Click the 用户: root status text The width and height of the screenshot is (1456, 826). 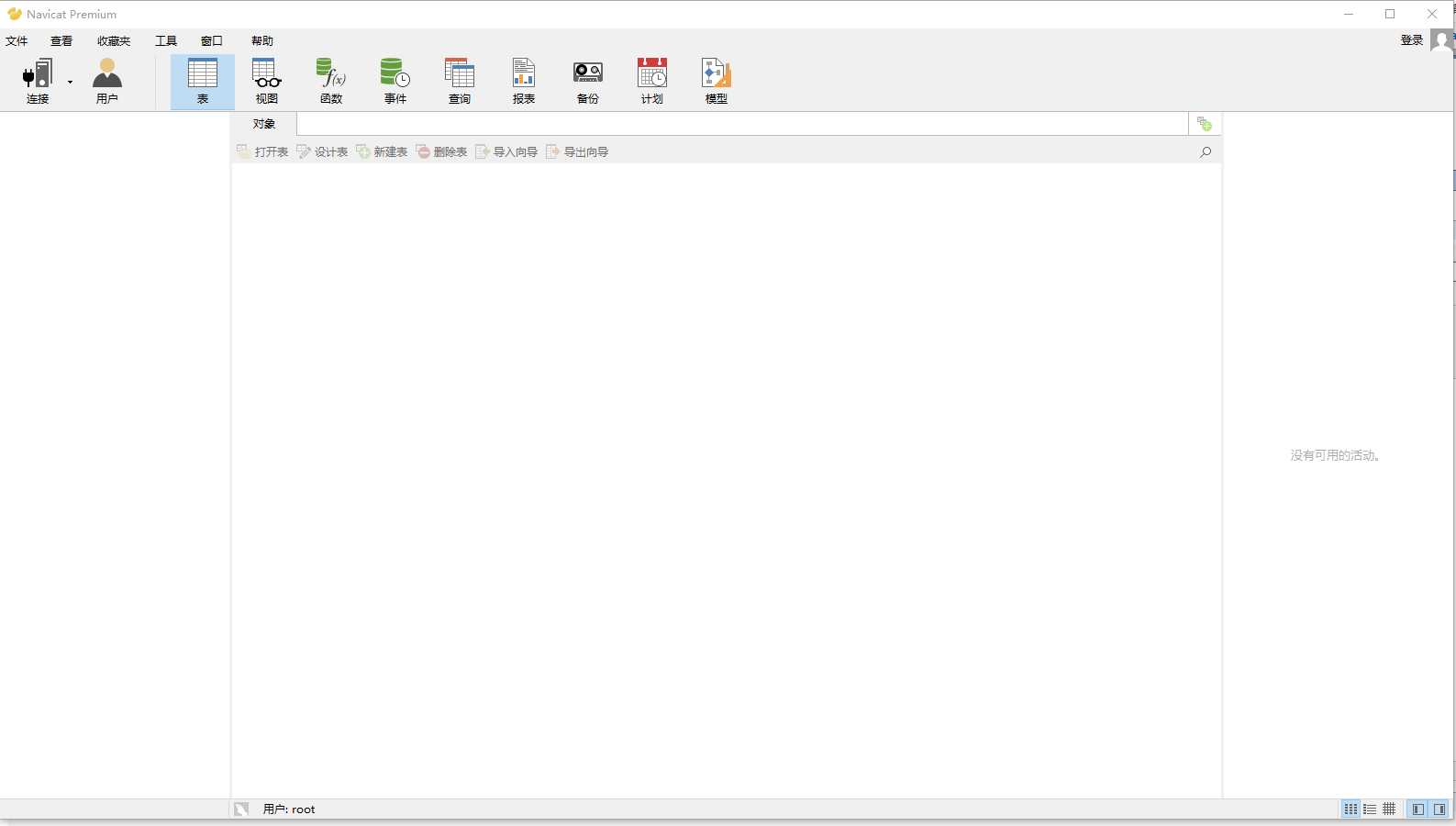coord(289,809)
